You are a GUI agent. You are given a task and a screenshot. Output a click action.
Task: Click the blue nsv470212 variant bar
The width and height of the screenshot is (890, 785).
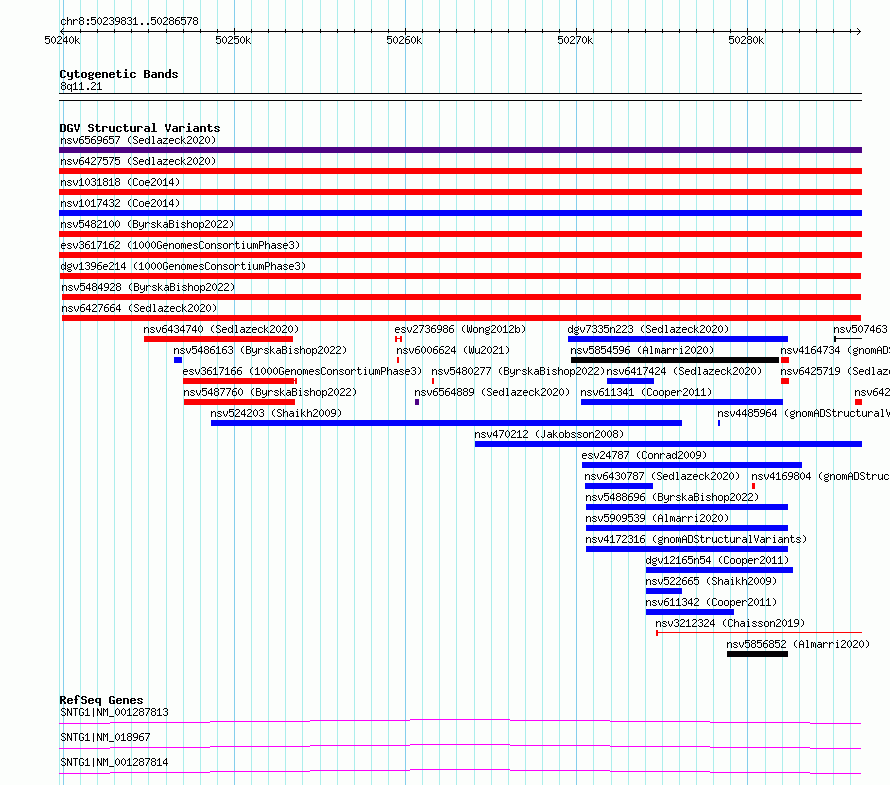coord(668,444)
